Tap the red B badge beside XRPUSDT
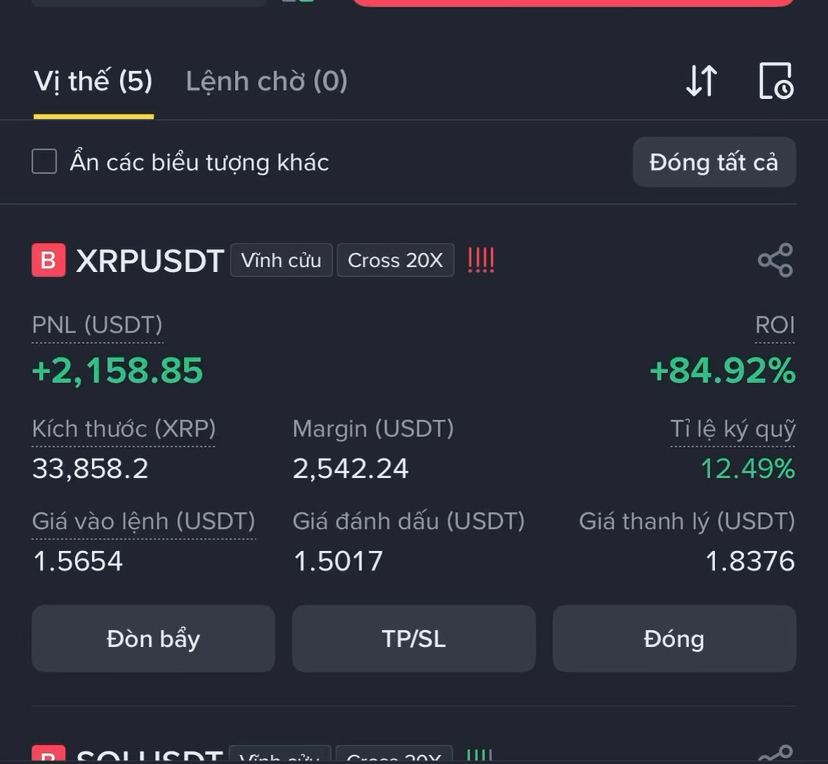The height and width of the screenshot is (764, 828). pyautogui.click(x=49, y=260)
